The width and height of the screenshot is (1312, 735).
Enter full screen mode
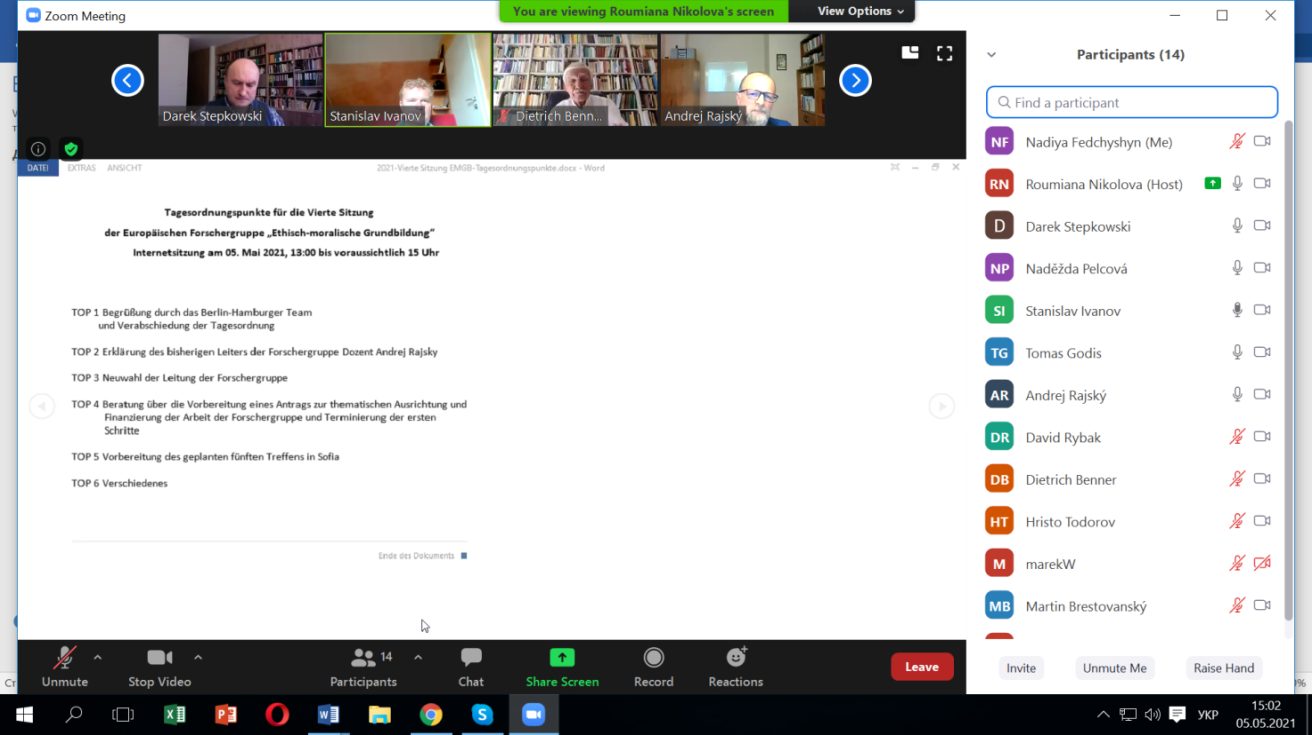coord(944,54)
